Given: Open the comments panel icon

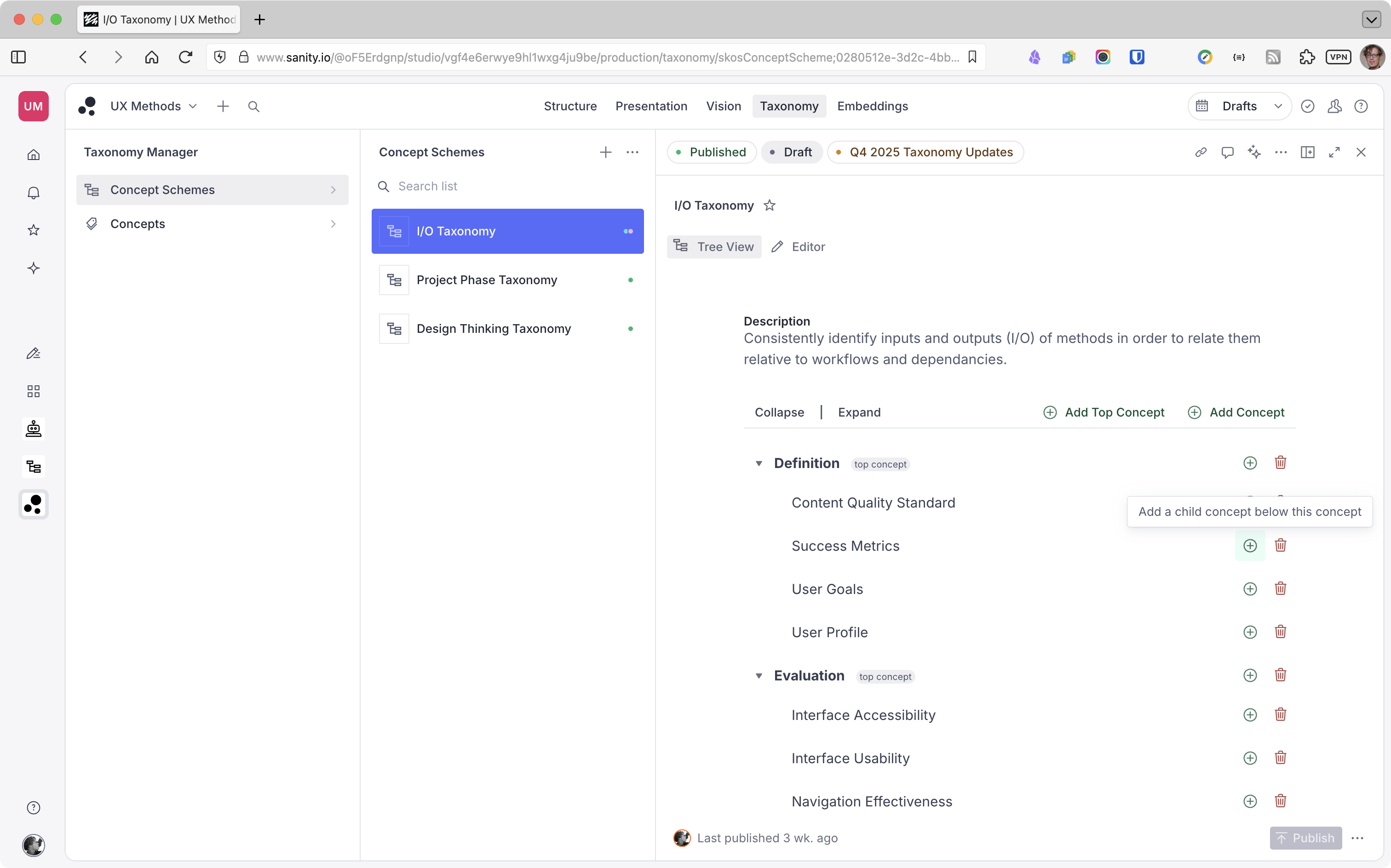Looking at the screenshot, I should point(1228,152).
